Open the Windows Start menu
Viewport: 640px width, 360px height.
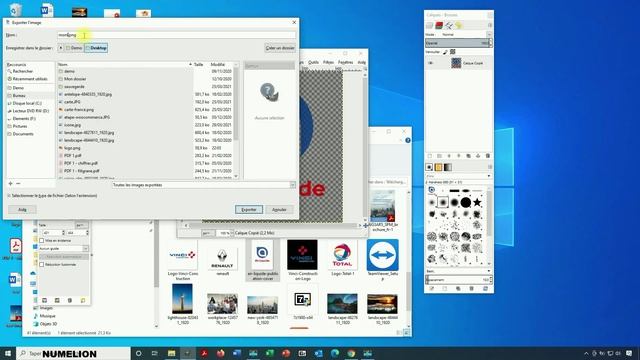8,353
